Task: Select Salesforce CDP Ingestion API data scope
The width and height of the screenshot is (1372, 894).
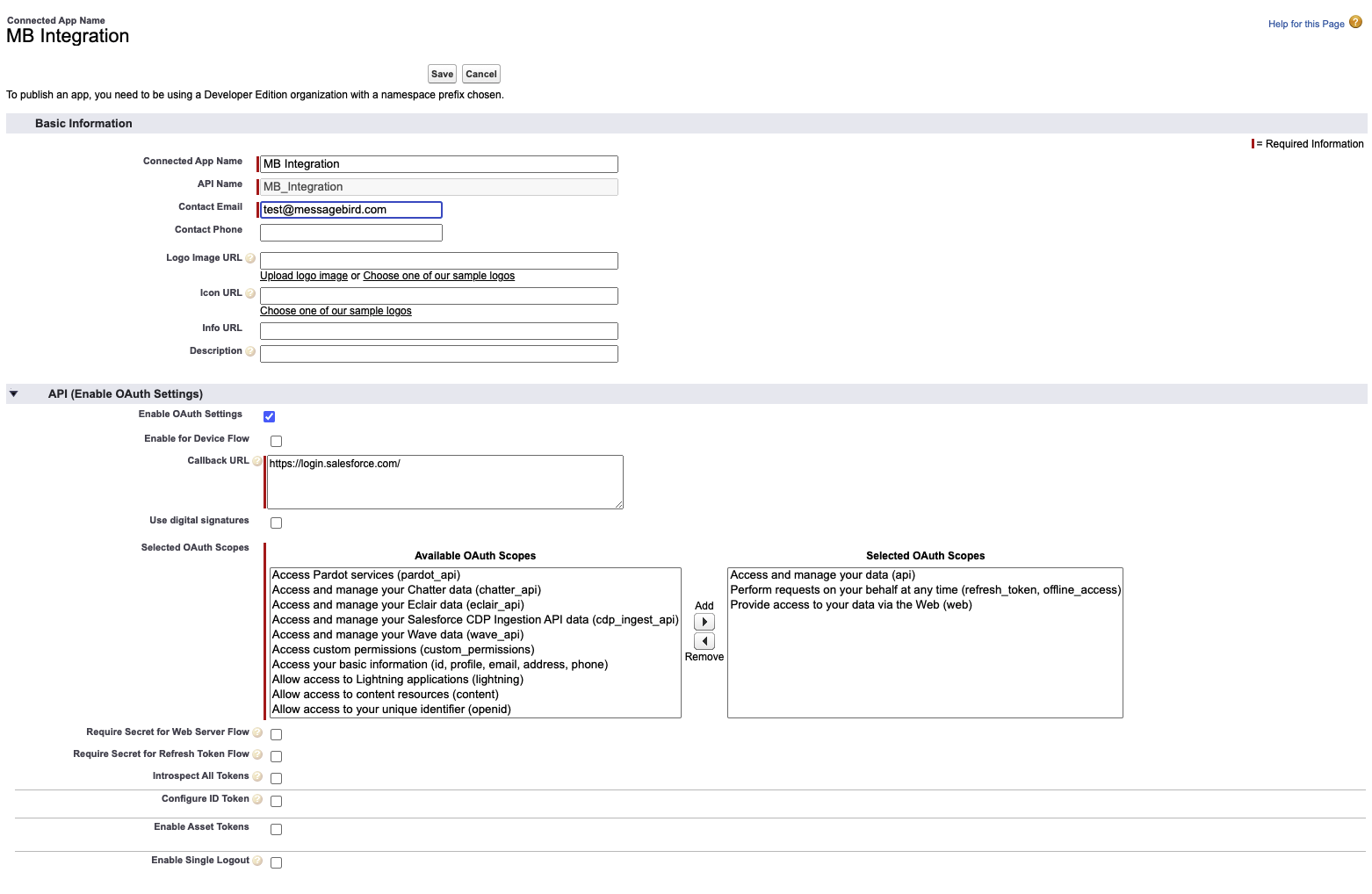Action: coord(475,620)
